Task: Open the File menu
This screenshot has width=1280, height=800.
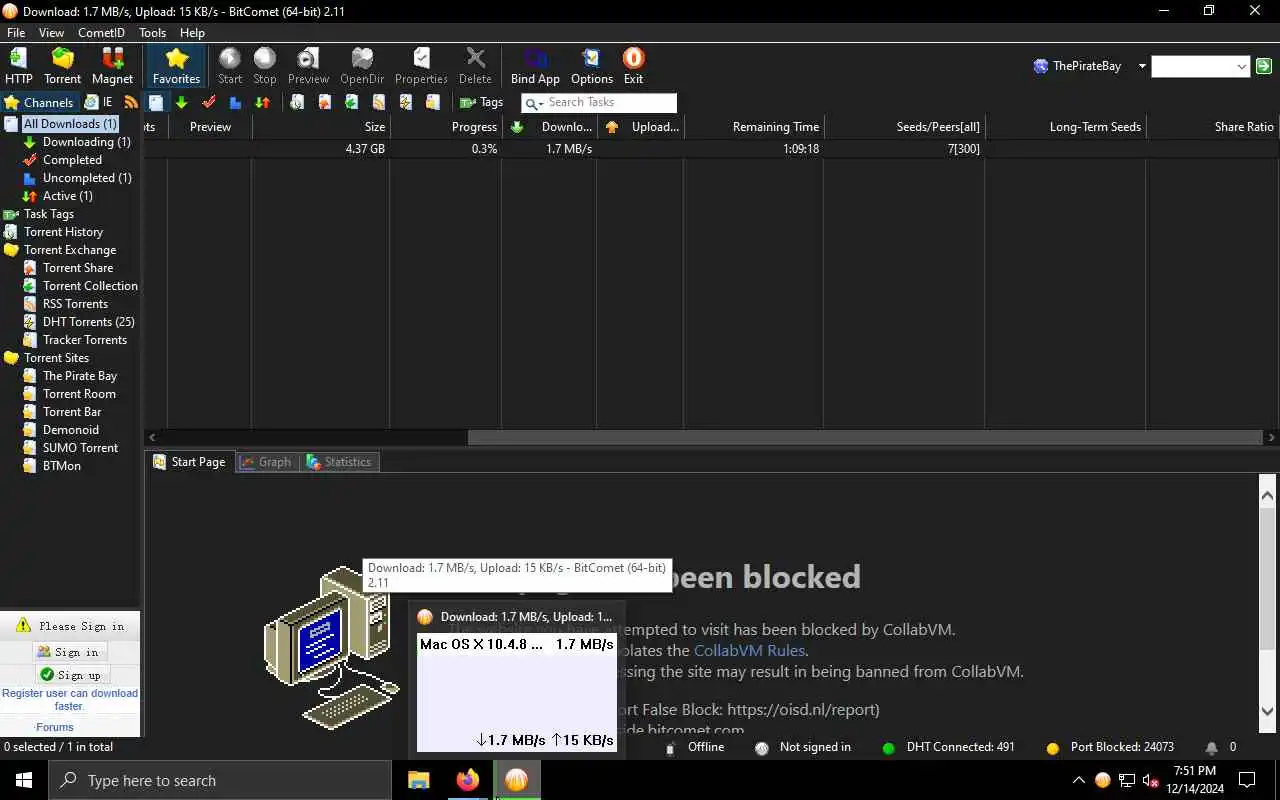Action: 16,33
